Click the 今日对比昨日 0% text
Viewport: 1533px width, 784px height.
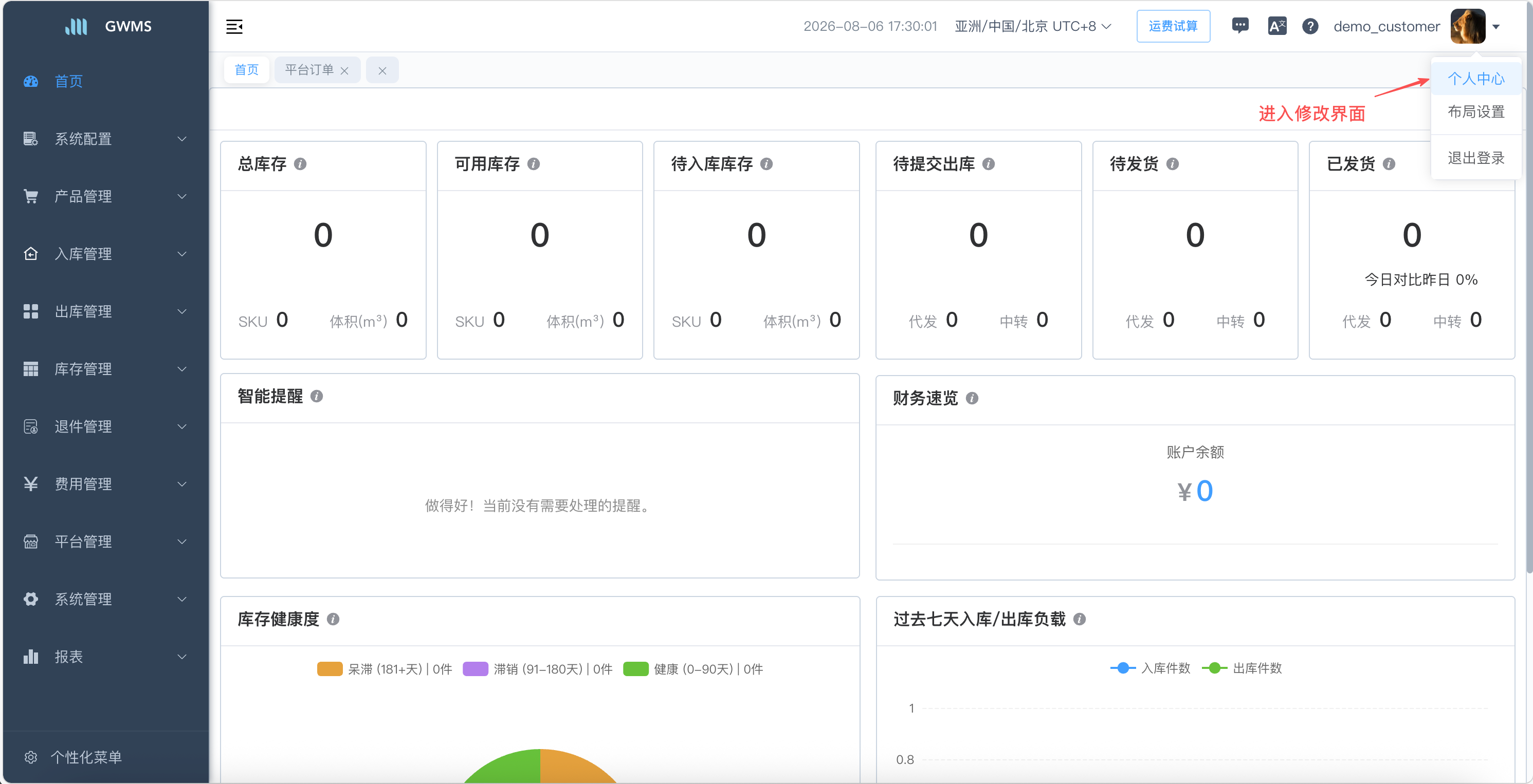pos(1420,279)
